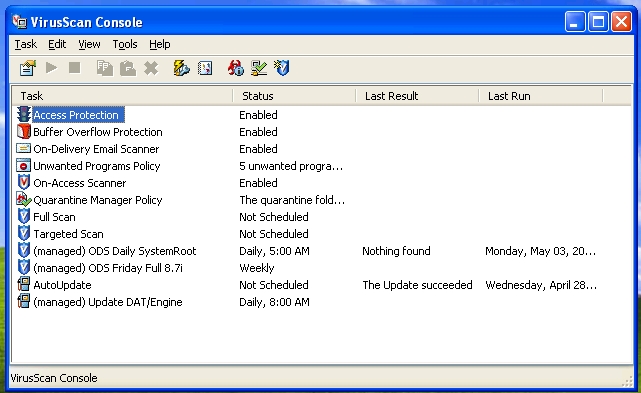The image size is (641, 393).
Task: Click the Start task play icon
Action: tap(52, 67)
